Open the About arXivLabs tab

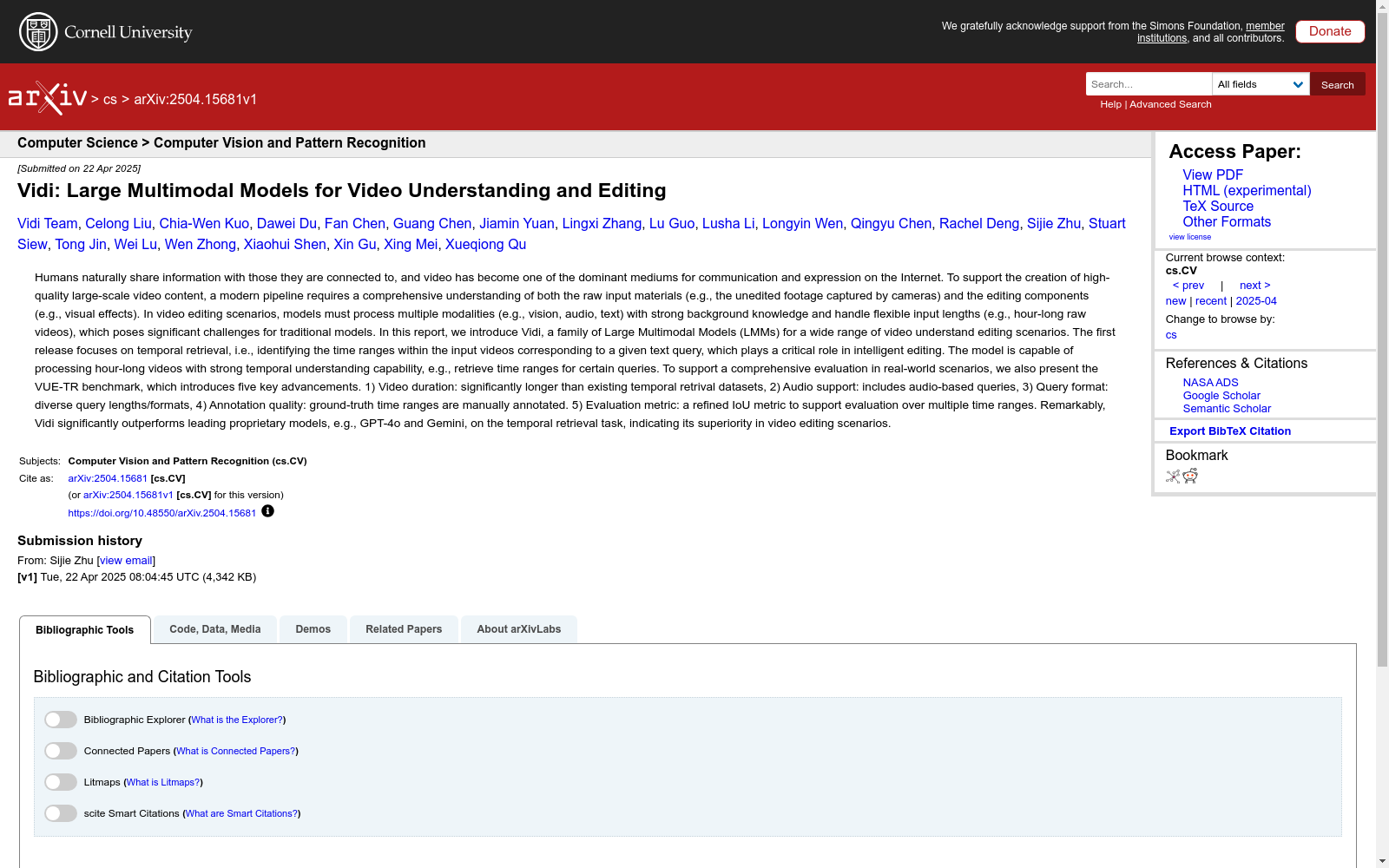coord(519,629)
